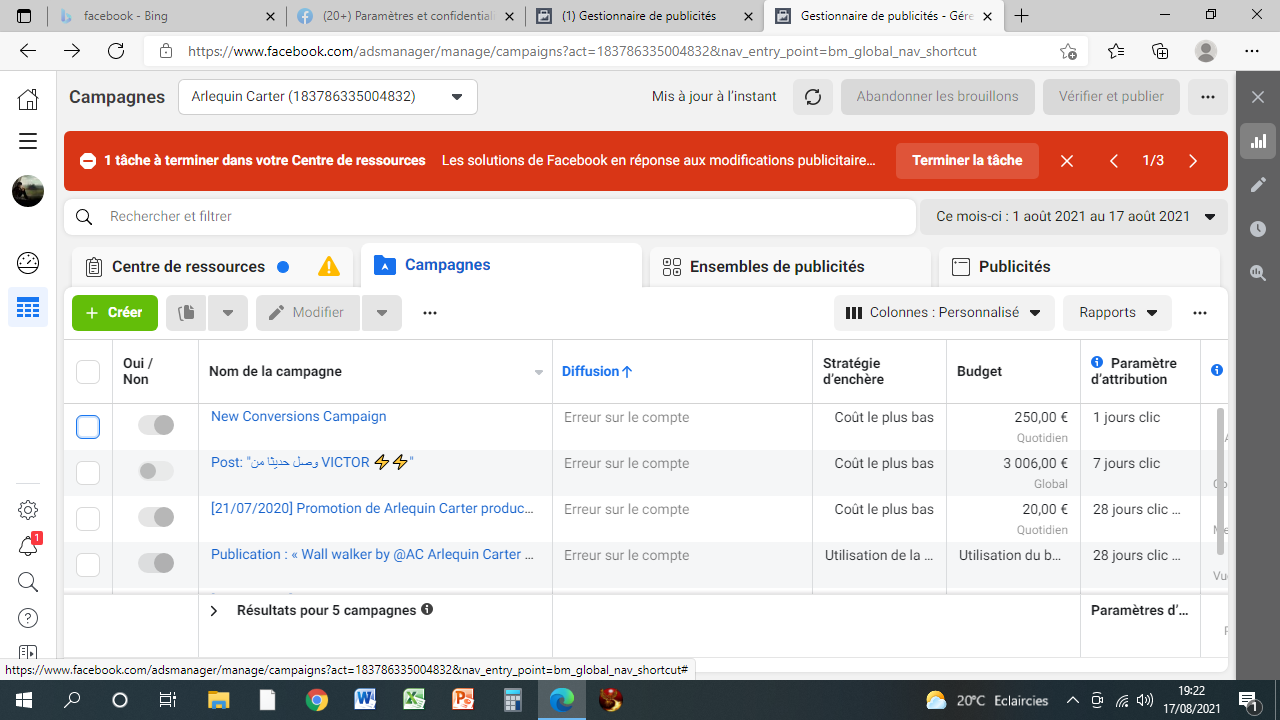The width and height of the screenshot is (1280, 720).
Task: Go to next banner notification arrow
Action: click(x=1193, y=161)
